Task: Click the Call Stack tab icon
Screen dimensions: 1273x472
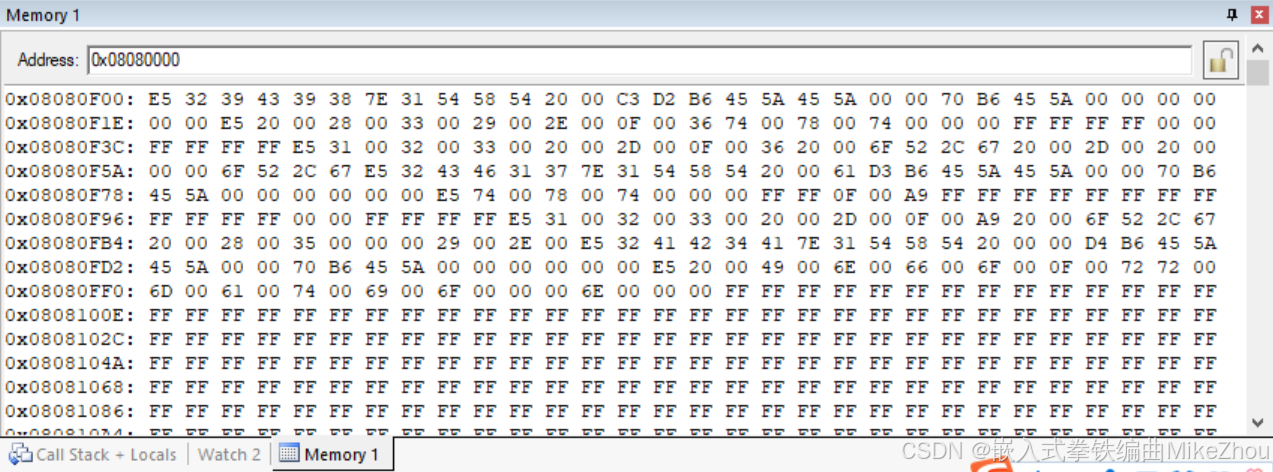Action: pos(21,454)
